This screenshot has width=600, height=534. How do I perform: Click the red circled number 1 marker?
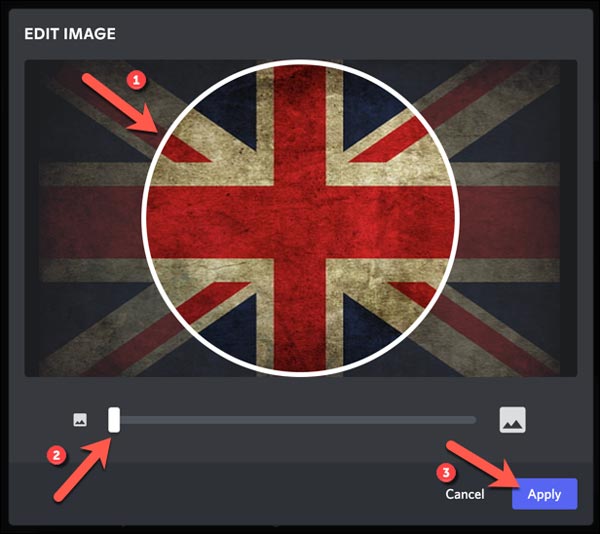136,81
